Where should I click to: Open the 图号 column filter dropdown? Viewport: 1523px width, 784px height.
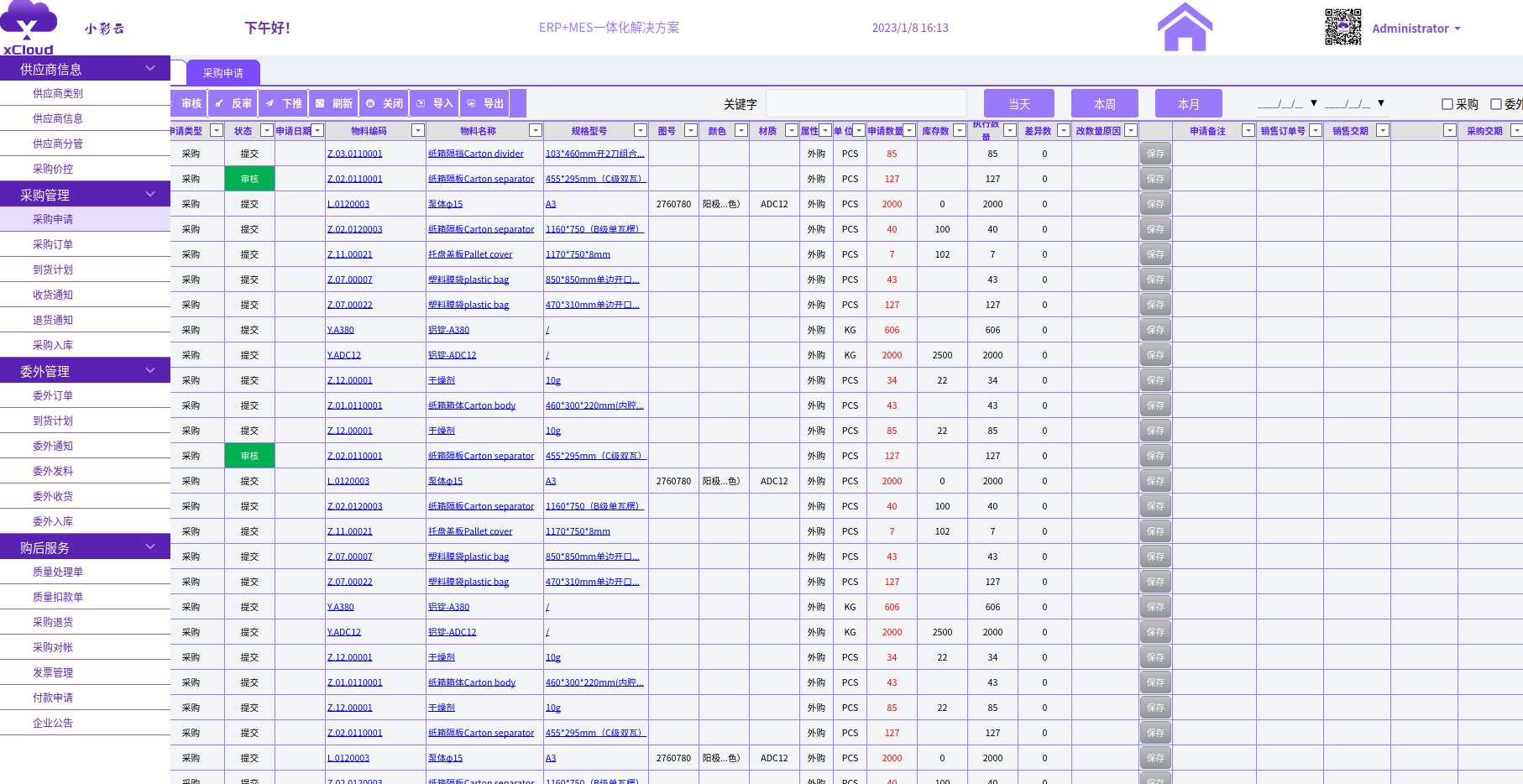pos(691,130)
